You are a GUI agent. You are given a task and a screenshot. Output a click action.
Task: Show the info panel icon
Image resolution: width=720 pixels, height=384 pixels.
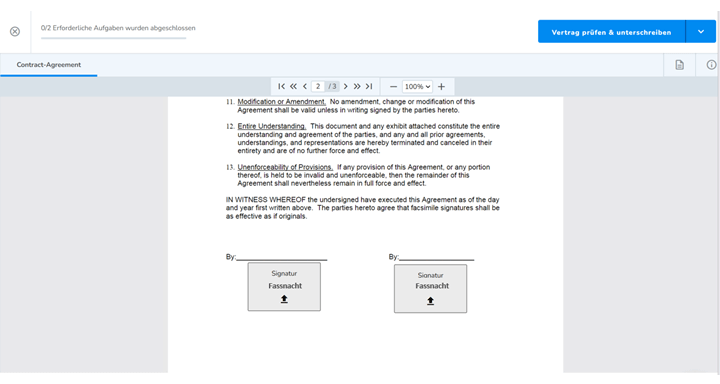(711, 65)
